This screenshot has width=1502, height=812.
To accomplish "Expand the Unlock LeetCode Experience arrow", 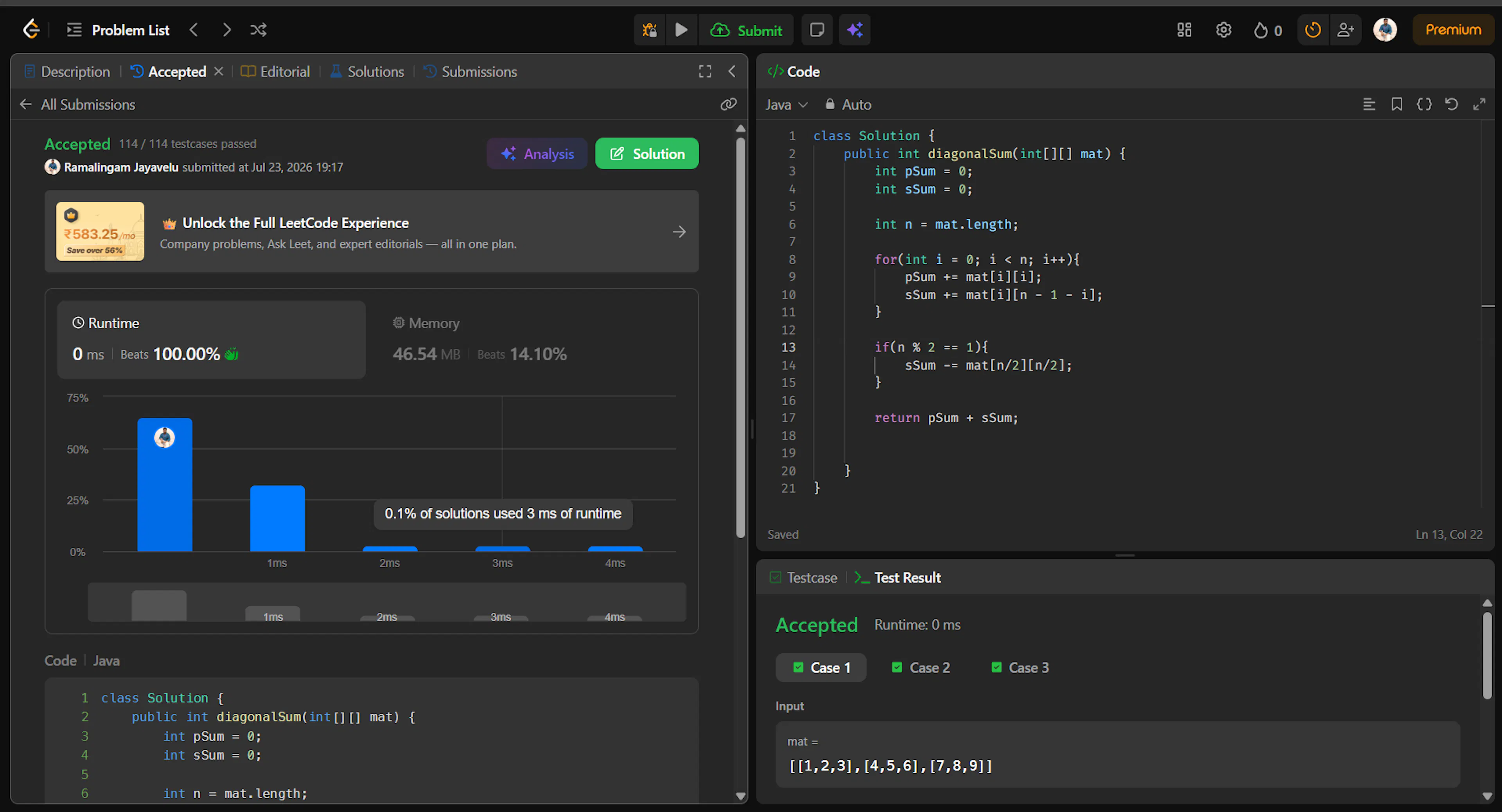I will pyautogui.click(x=679, y=232).
